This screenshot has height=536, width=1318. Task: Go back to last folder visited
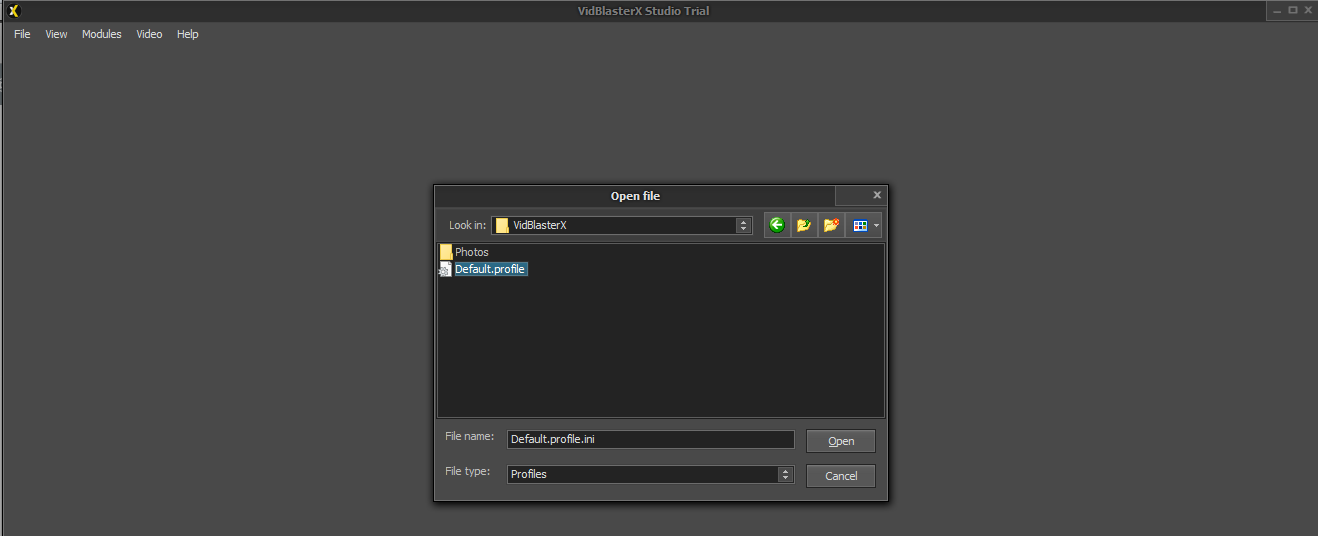(x=777, y=225)
